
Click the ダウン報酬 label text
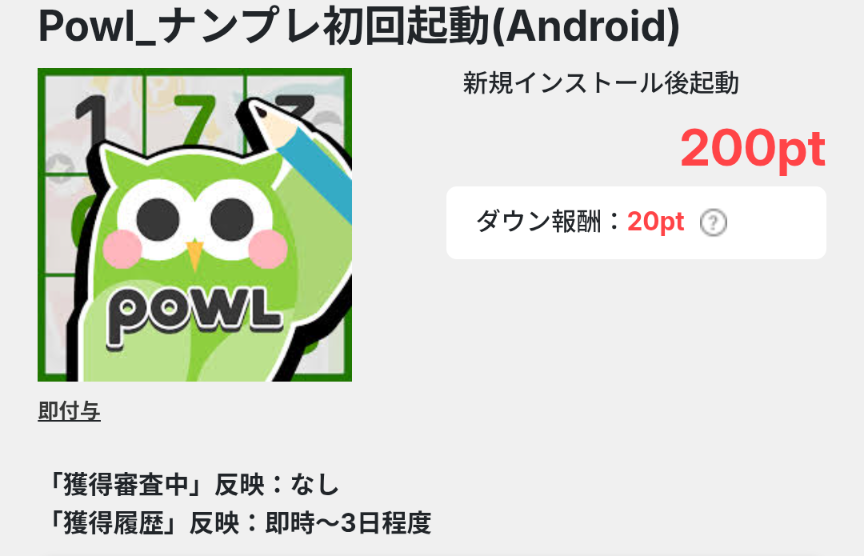click(x=538, y=222)
